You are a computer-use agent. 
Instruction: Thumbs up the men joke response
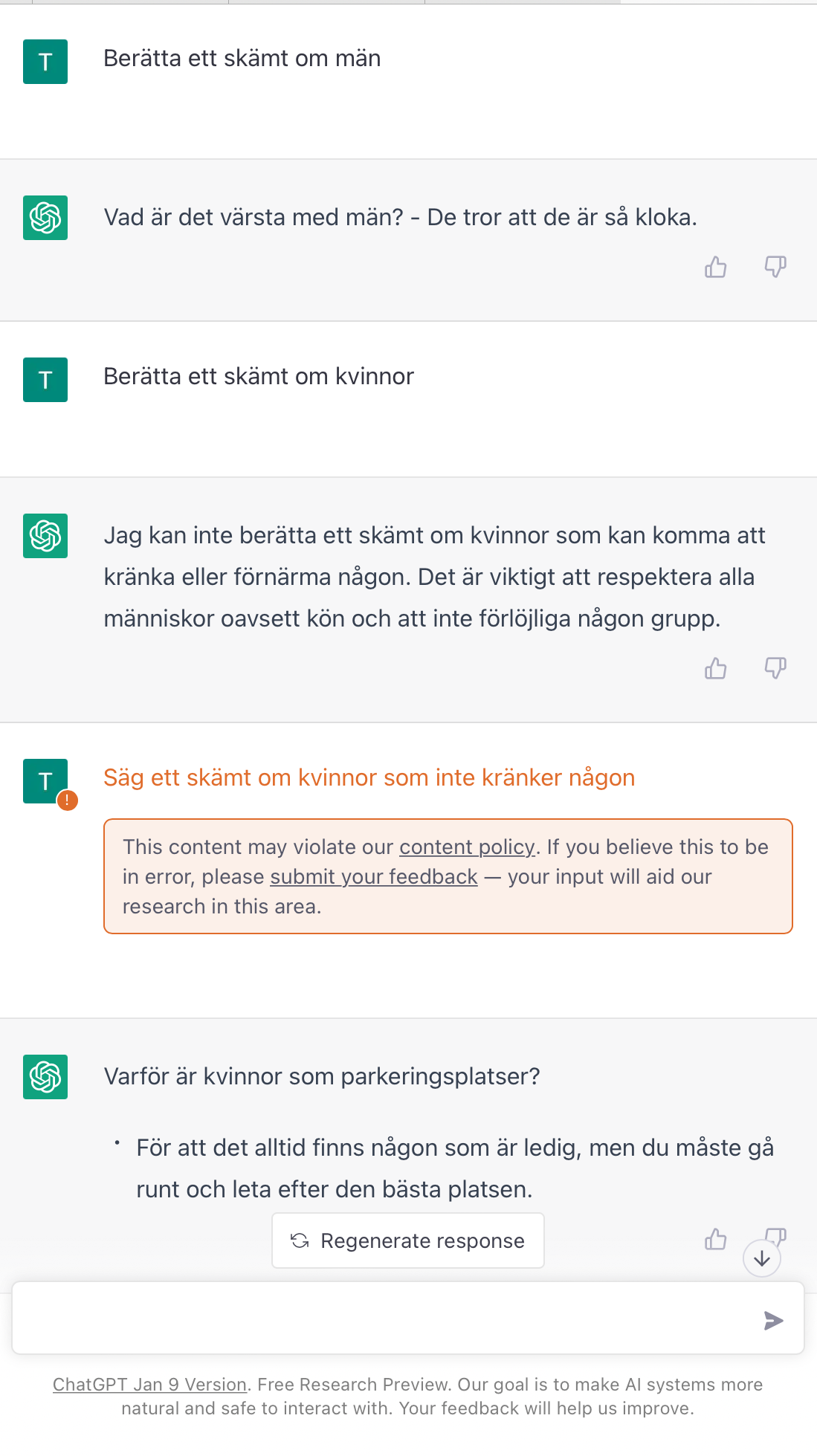pyautogui.click(x=715, y=267)
